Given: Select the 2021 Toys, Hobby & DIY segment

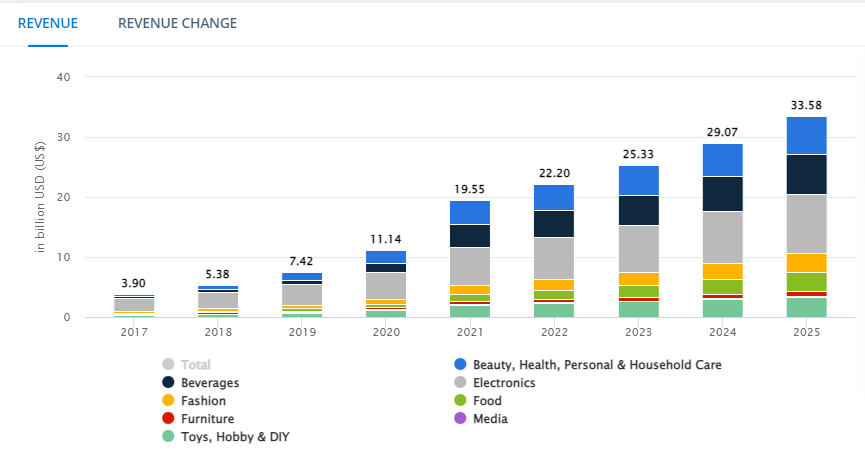Looking at the screenshot, I should click(x=470, y=311).
